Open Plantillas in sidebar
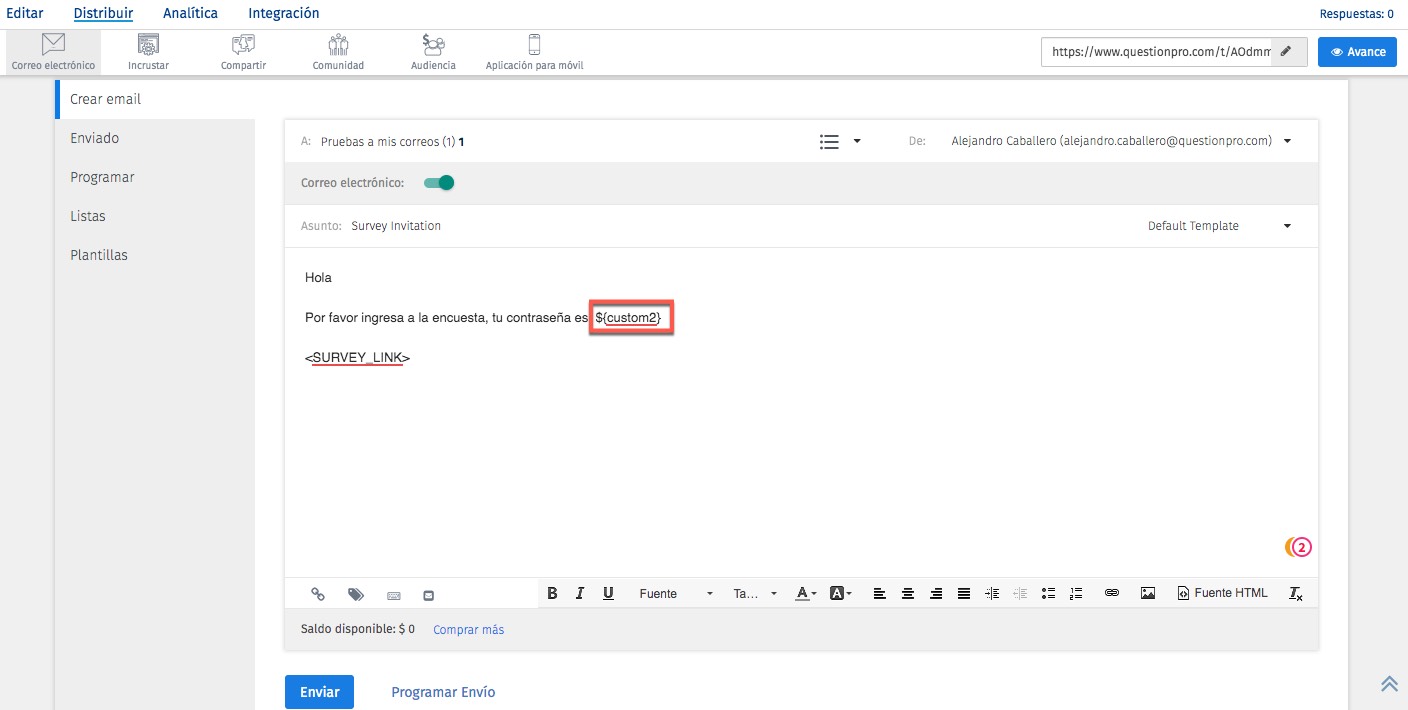Viewport: 1408px width, 710px height. pyautogui.click(x=155, y=255)
